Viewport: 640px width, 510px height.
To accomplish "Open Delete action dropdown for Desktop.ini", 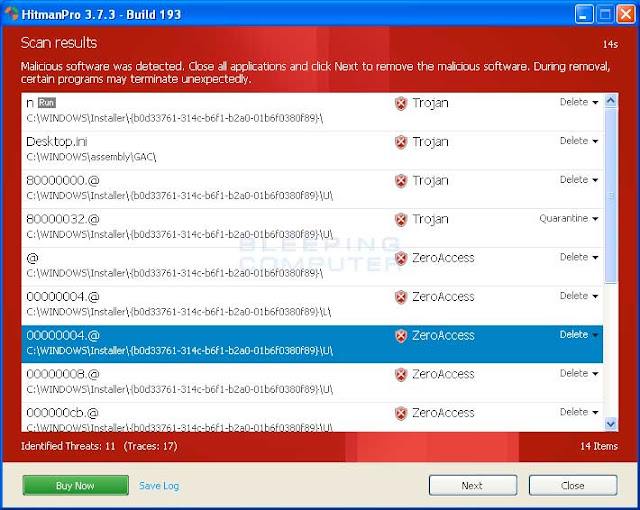I will pos(579,141).
